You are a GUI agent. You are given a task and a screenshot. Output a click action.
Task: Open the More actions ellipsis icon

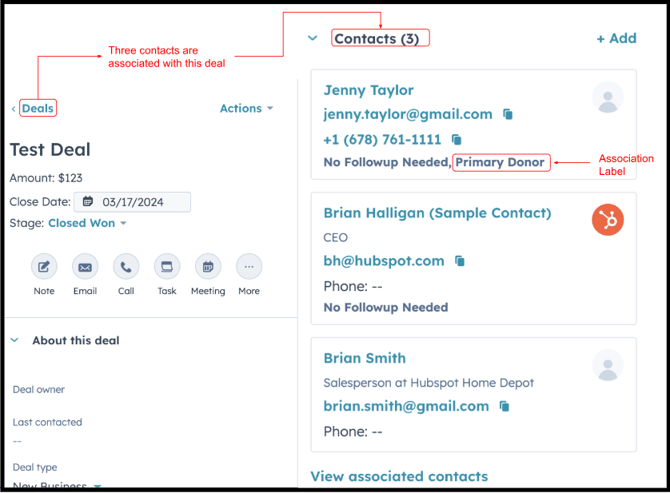pos(249,267)
